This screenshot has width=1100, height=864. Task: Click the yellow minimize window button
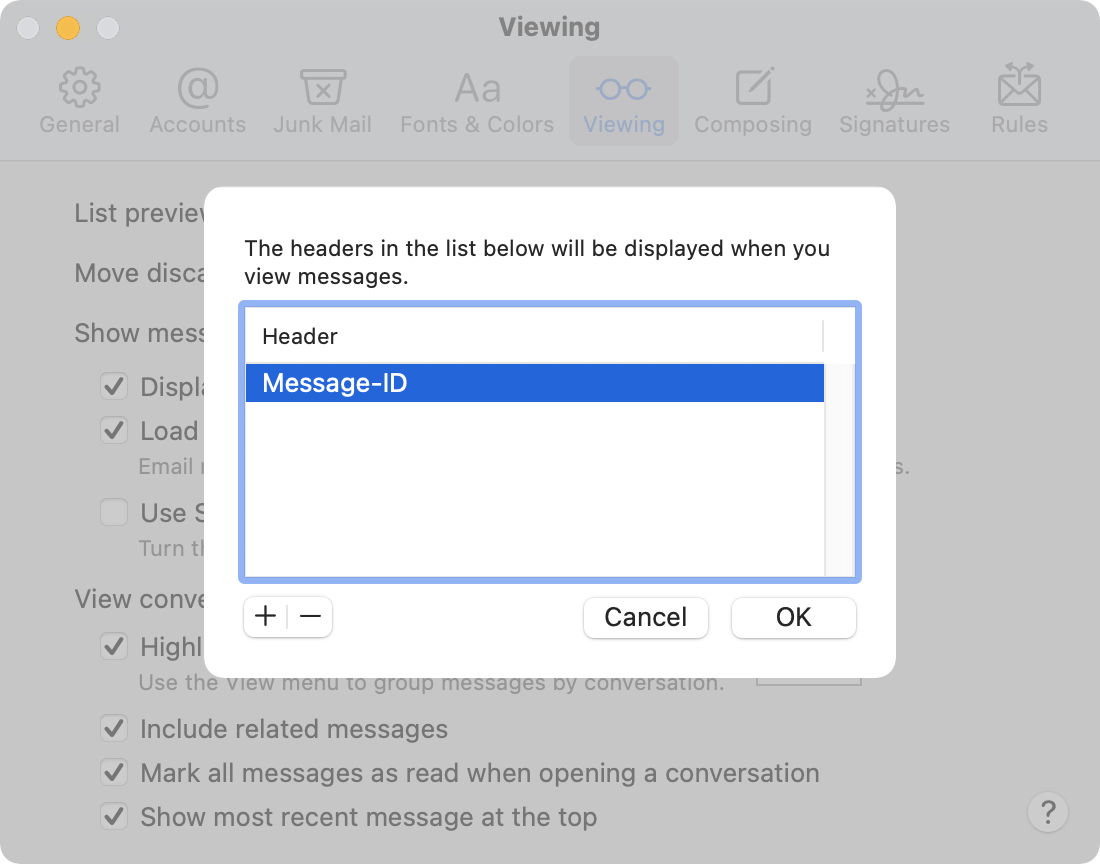tap(68, 27)
